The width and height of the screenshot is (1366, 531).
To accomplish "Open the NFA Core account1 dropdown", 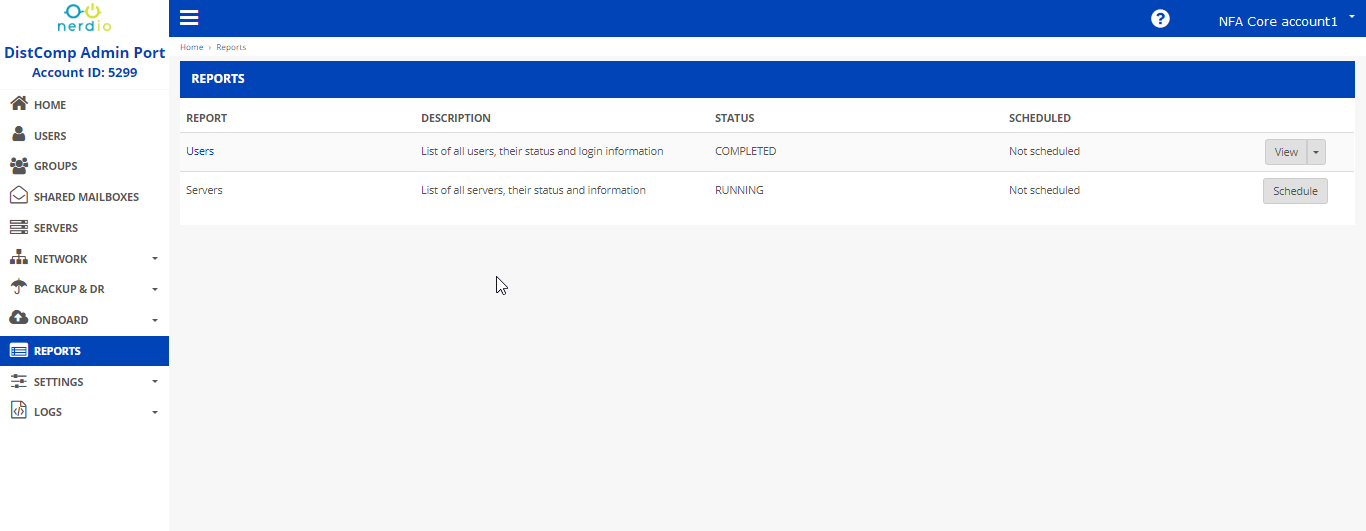I will [x=1285, y=20].
